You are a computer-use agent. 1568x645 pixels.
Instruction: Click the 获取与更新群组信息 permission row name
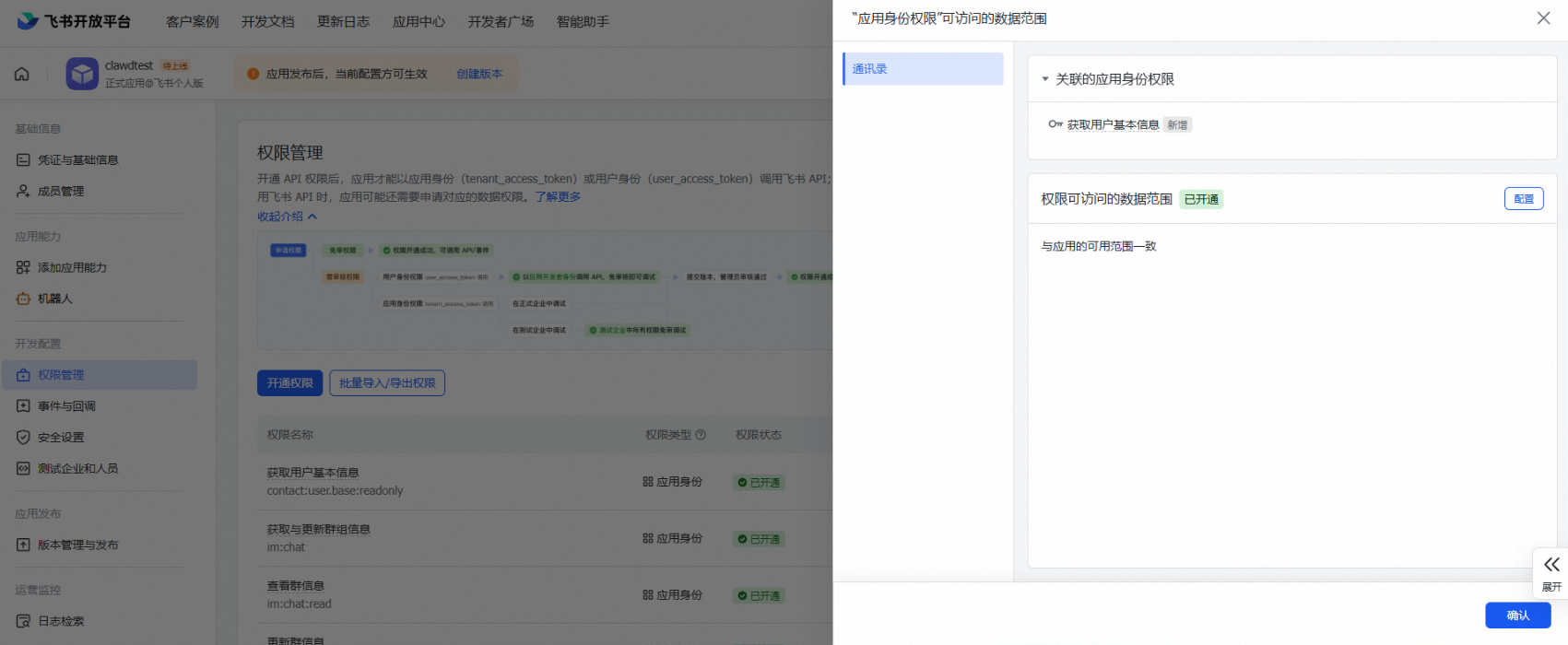[x=318, y=530]
